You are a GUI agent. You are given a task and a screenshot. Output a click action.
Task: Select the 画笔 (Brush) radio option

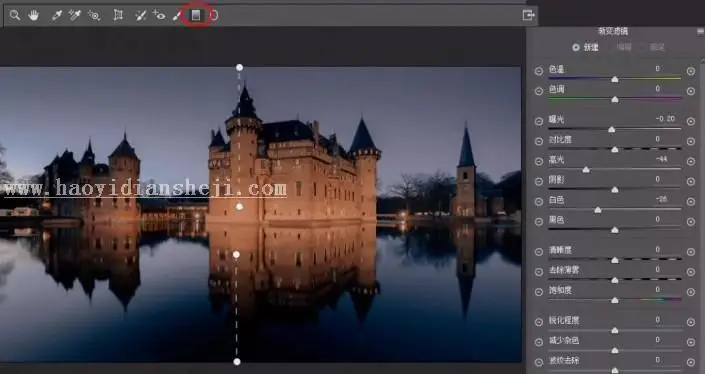pos(657,47)
